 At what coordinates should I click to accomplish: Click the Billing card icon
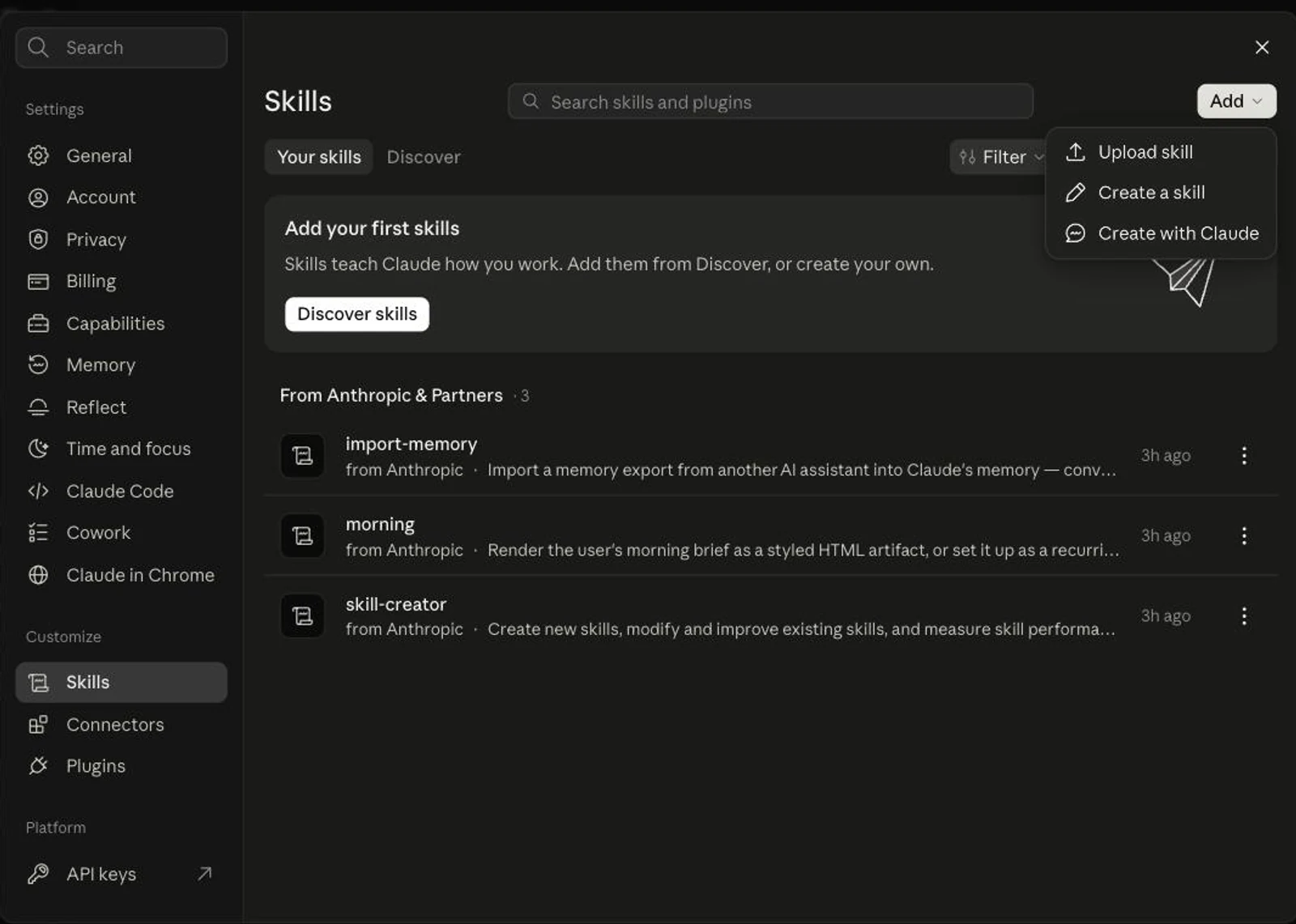pos(38,281)
